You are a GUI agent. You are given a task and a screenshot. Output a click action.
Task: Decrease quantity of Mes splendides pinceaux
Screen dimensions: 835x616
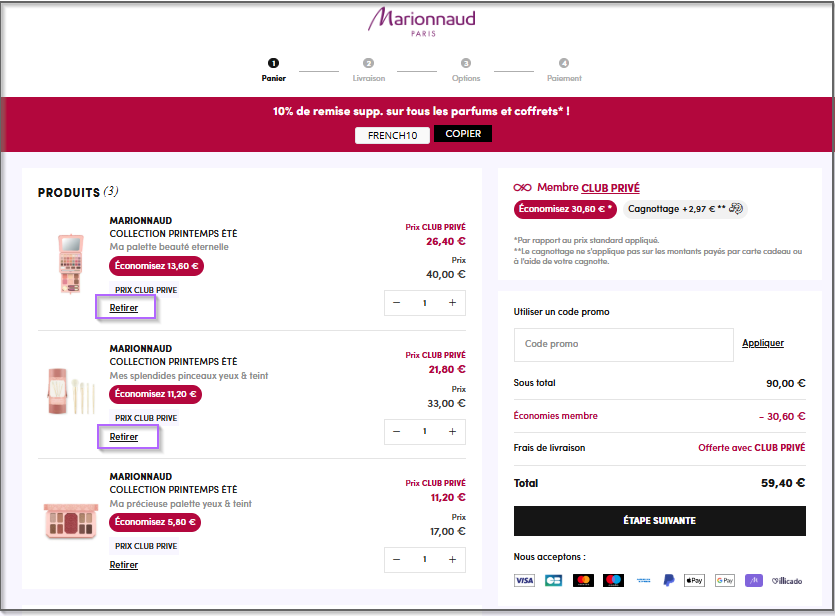[396, 431]
